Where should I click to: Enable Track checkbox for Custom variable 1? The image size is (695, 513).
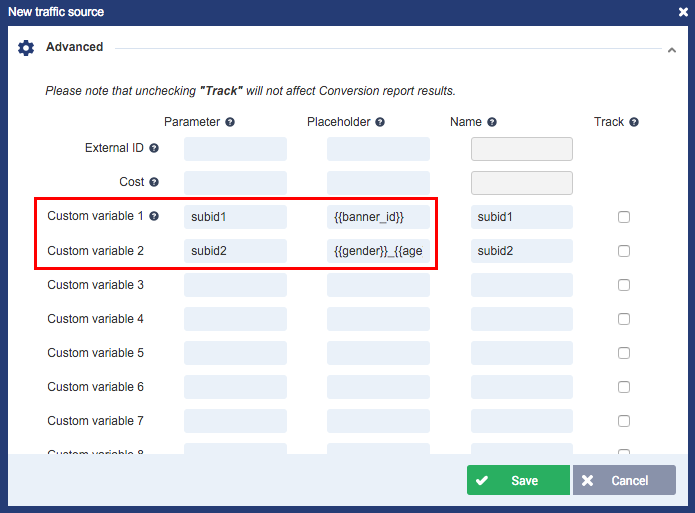tap(624, 217)
